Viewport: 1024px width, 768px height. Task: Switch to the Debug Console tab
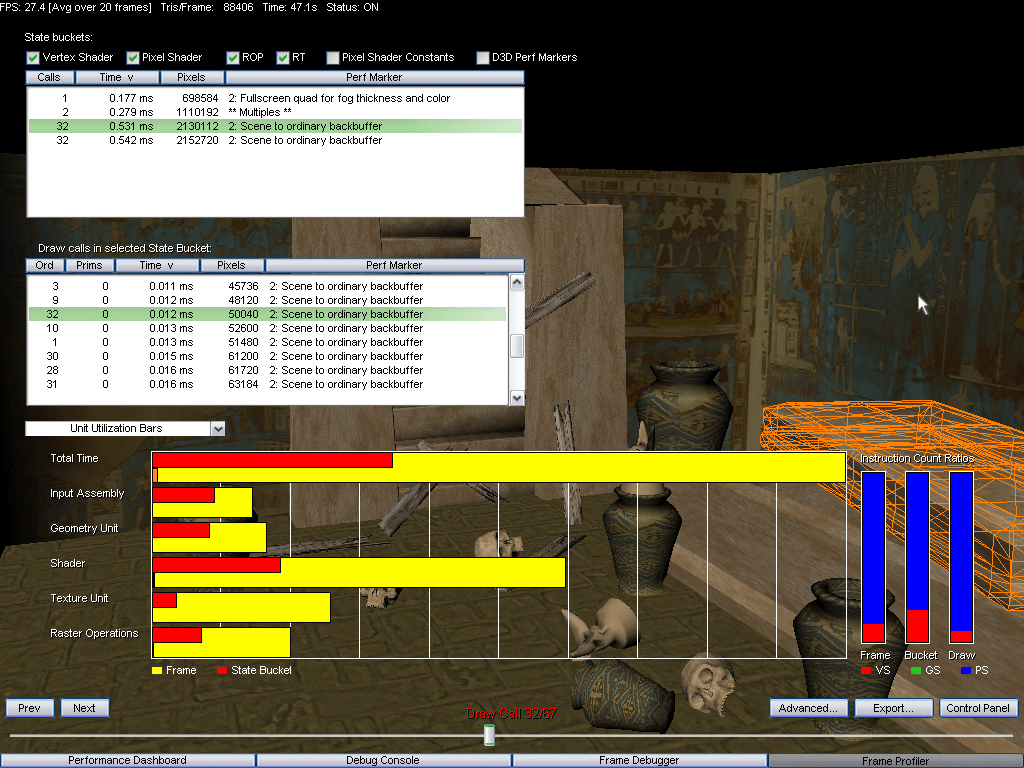click(383, 760)
